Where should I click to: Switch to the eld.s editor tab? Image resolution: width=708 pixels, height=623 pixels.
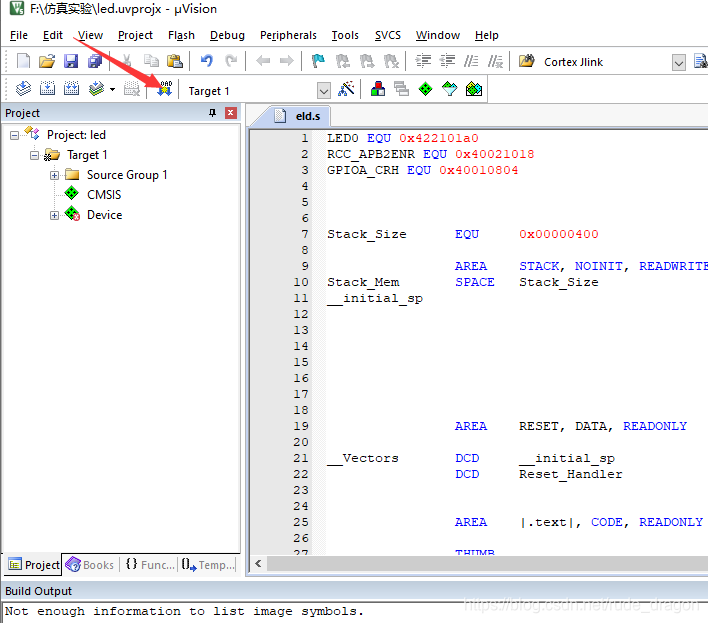tap(298, 116)
